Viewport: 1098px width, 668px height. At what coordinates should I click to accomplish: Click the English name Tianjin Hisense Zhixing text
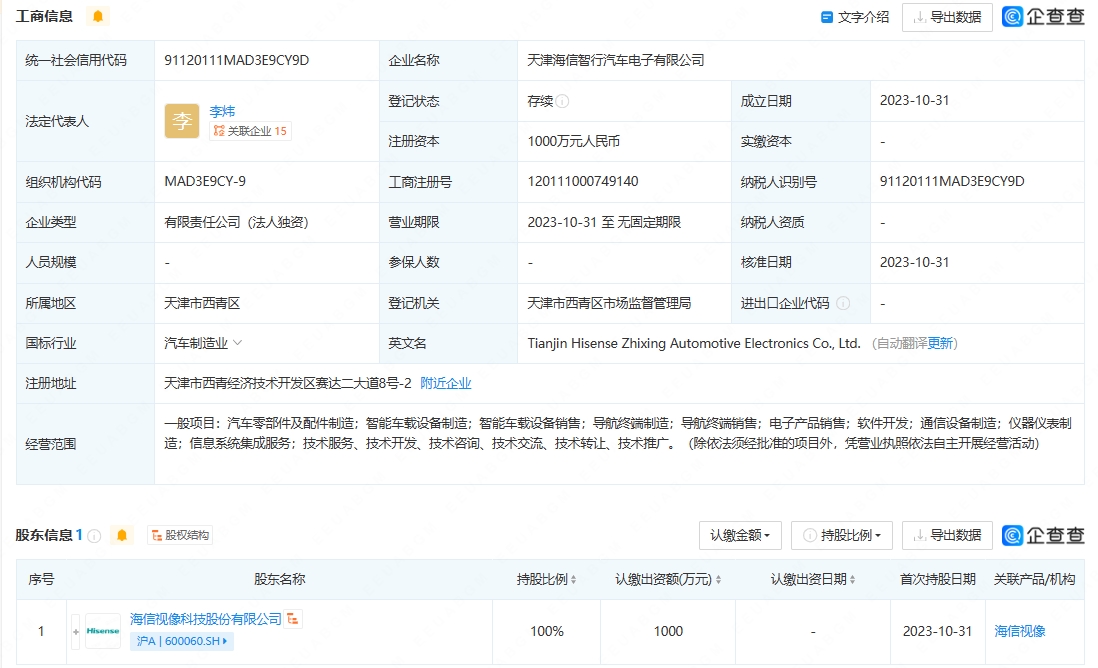[x=694, y=343]
